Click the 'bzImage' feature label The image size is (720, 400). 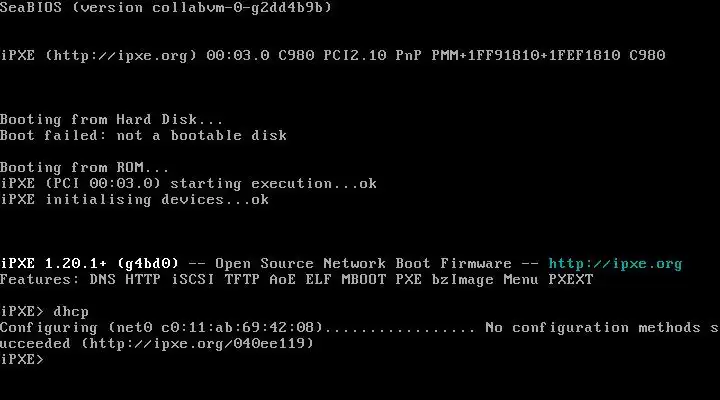coord(462,280)
